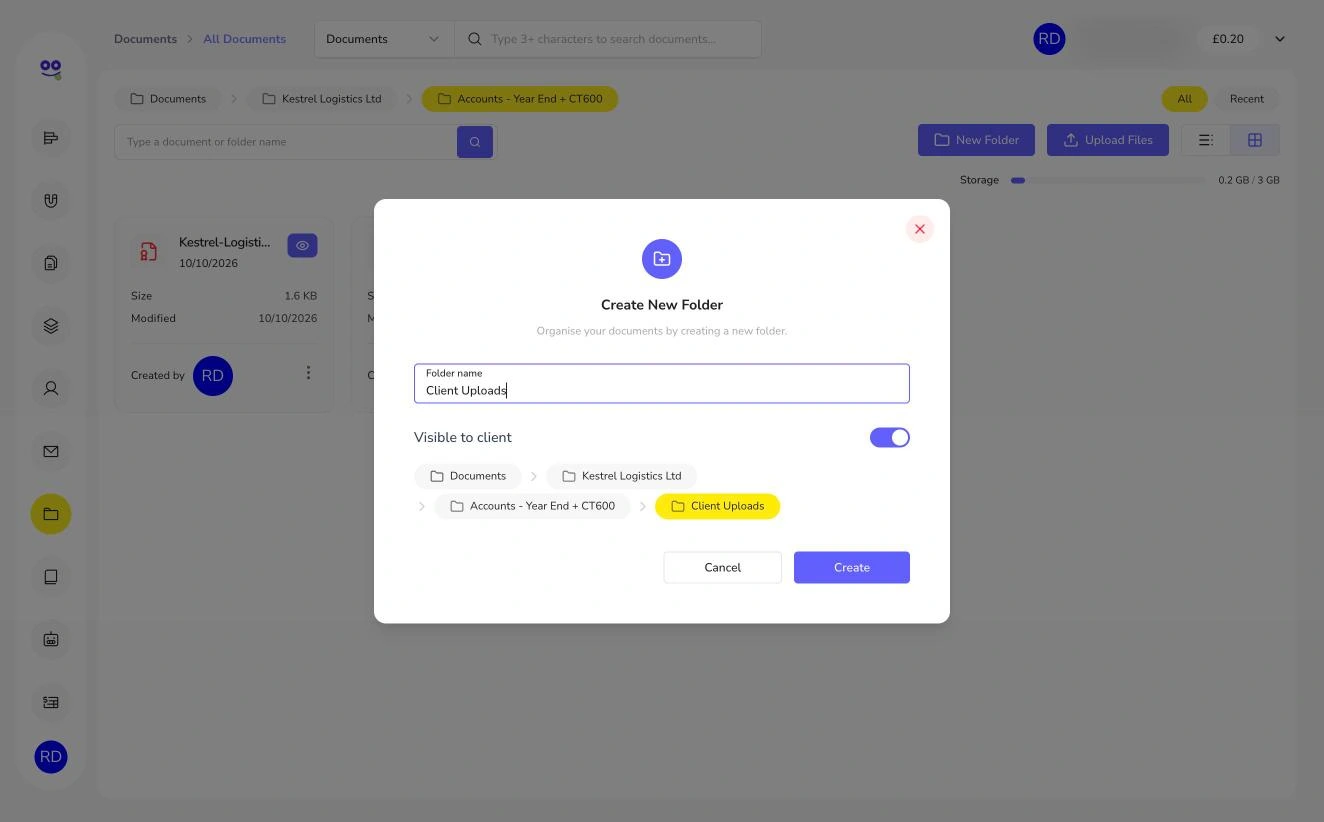
Task: Click the document or folder name filter field
Action: coord(286,142)
